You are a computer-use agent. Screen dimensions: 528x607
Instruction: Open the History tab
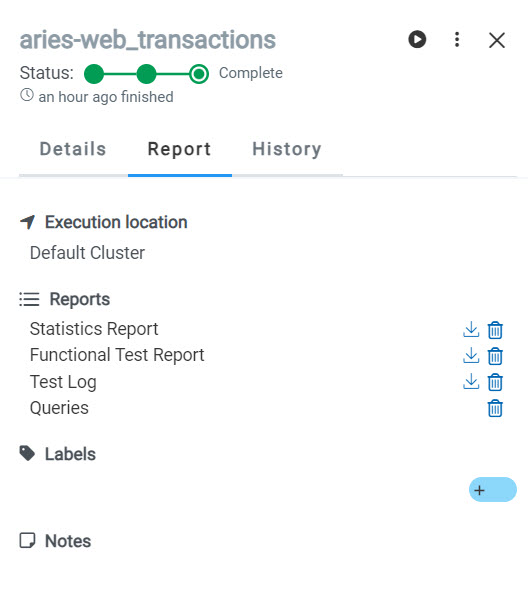[287, 149]
